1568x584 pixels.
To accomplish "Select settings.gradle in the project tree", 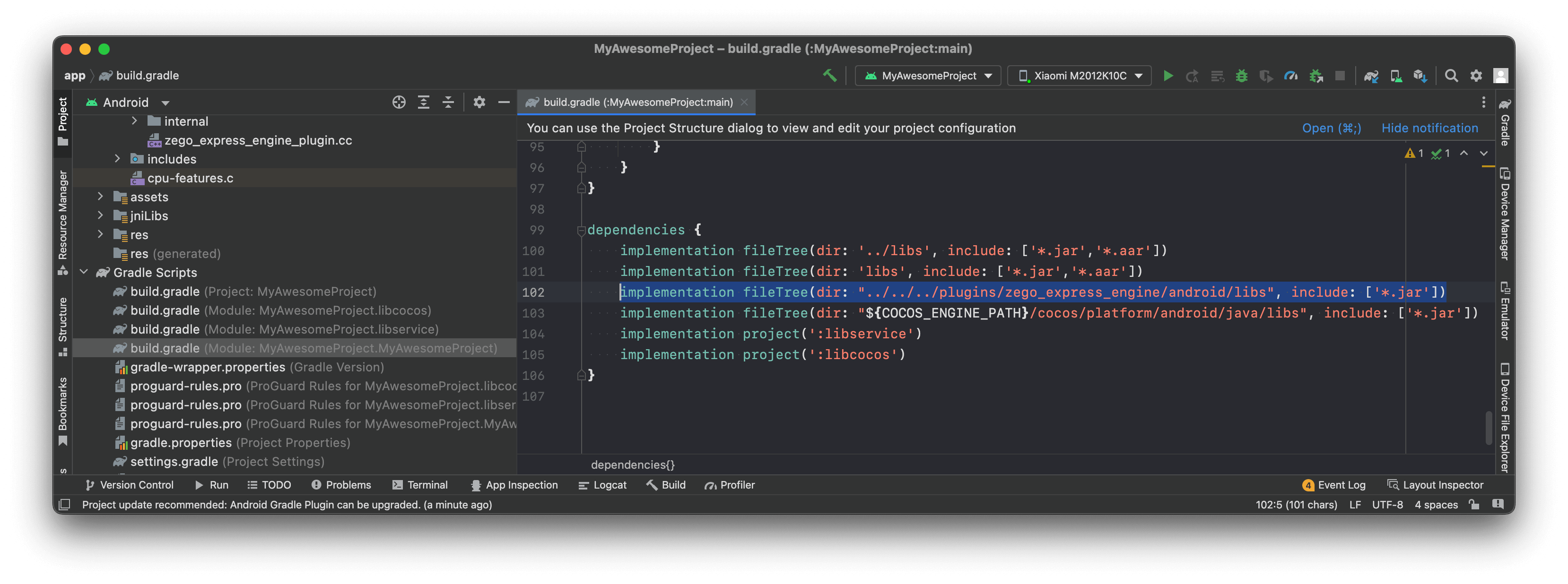I will (x=174, y=462).
